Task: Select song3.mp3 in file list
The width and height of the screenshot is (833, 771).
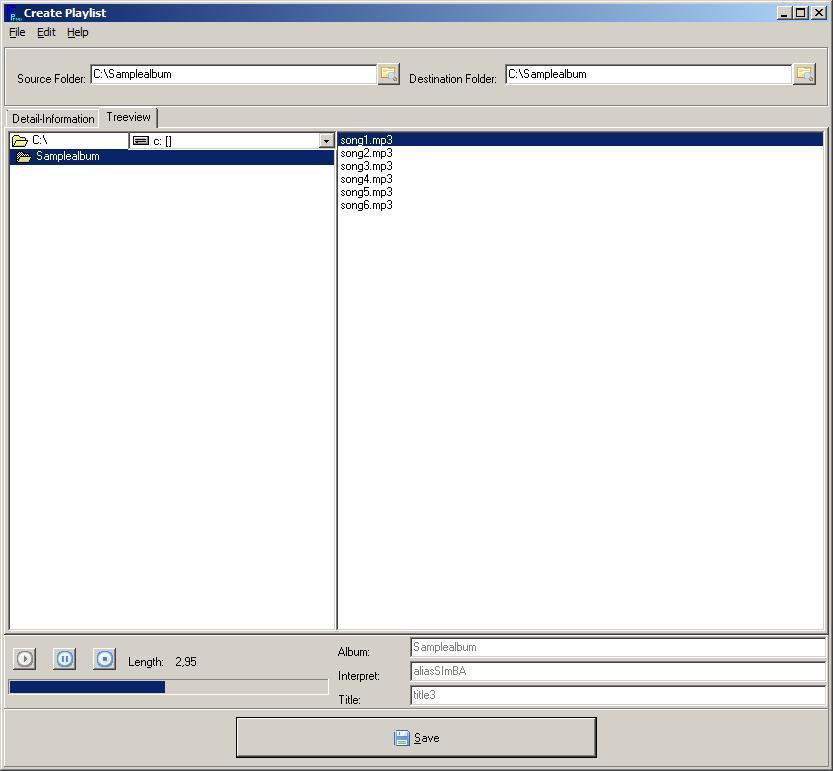Action: tap(366, 166)
